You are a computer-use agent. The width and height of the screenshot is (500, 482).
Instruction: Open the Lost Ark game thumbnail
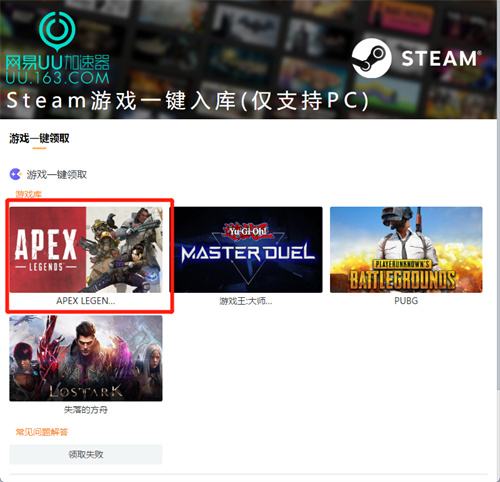(86, 358)
